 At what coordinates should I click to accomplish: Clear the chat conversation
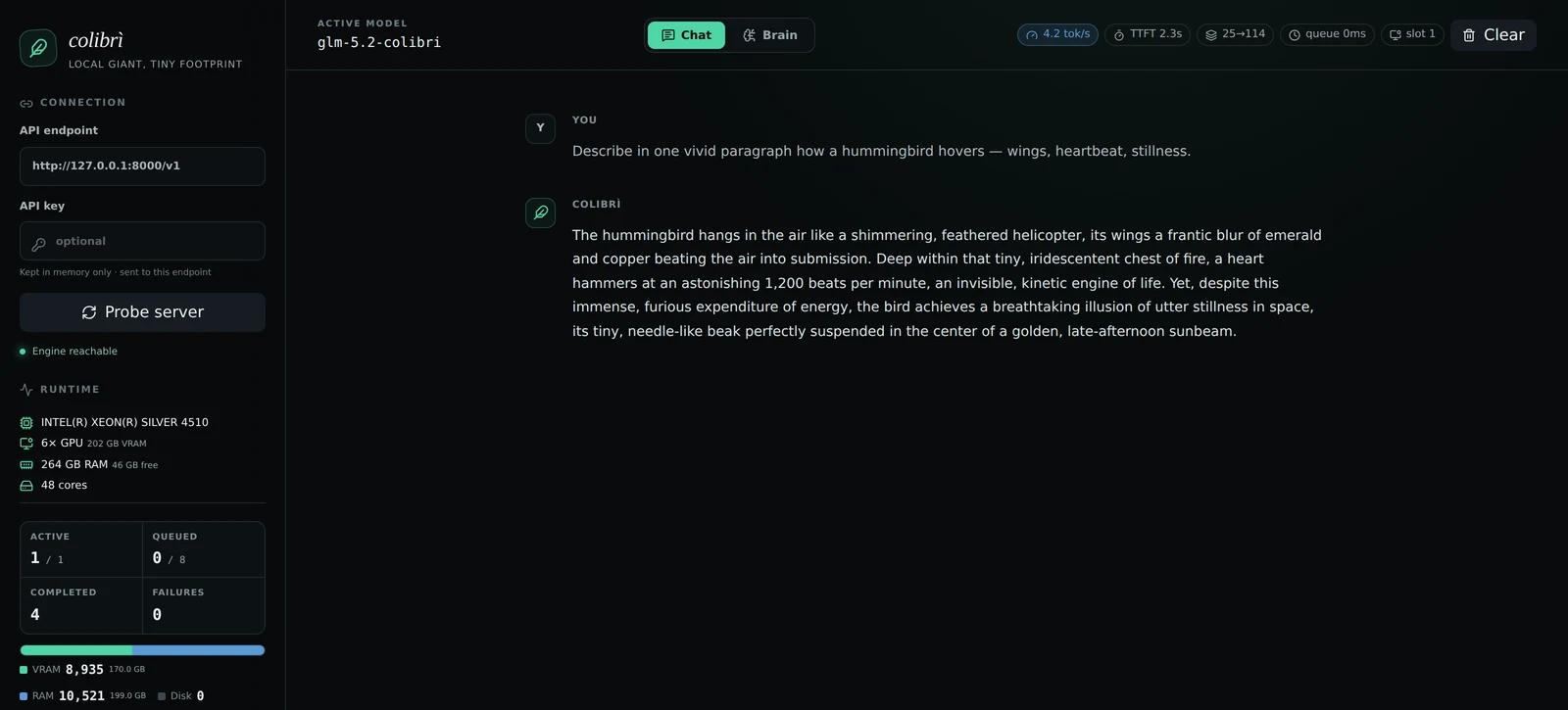(1494, 35)
